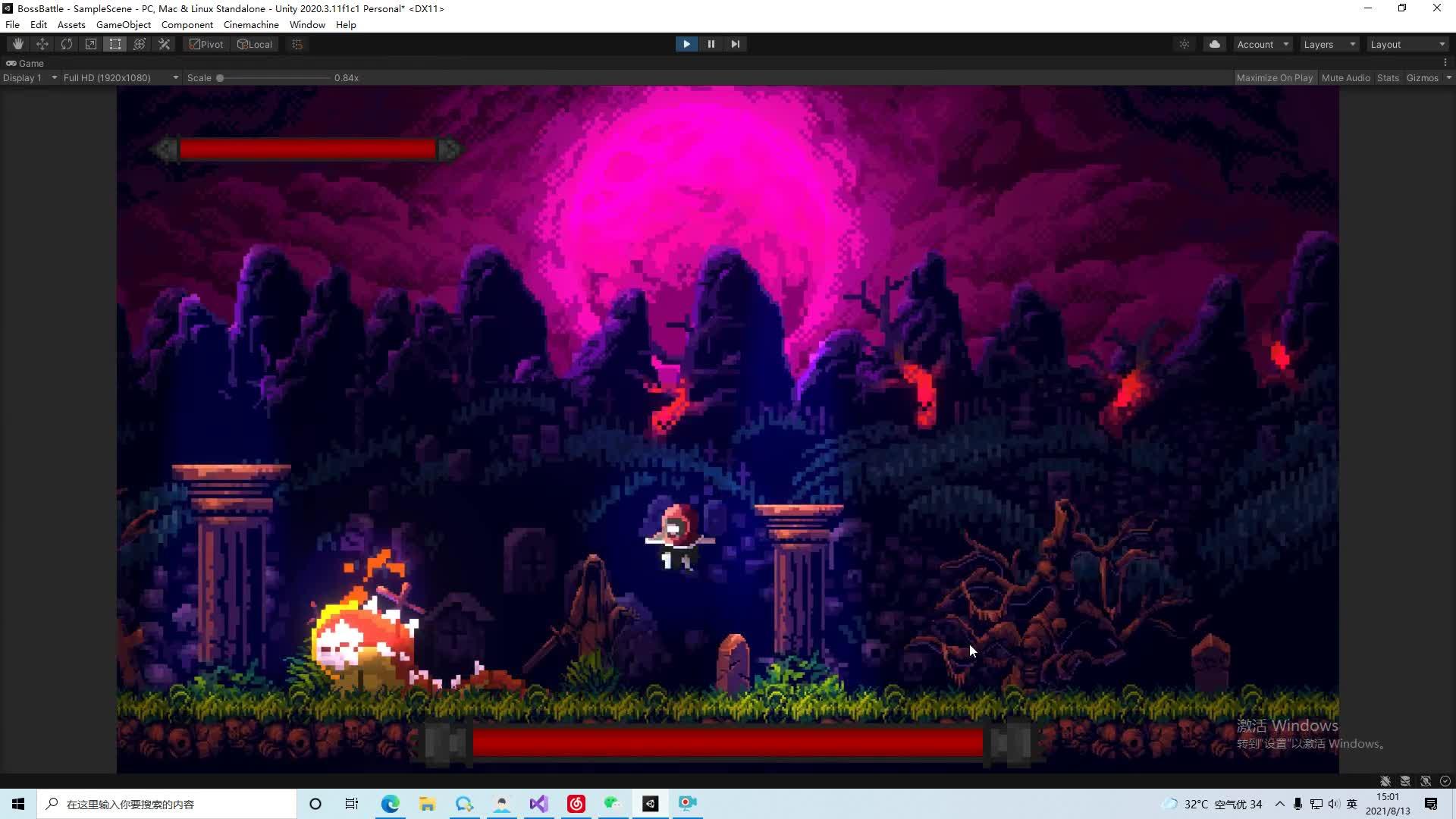Select the Hand tool
1456x819 pixels.
click(x=18, y=44)
